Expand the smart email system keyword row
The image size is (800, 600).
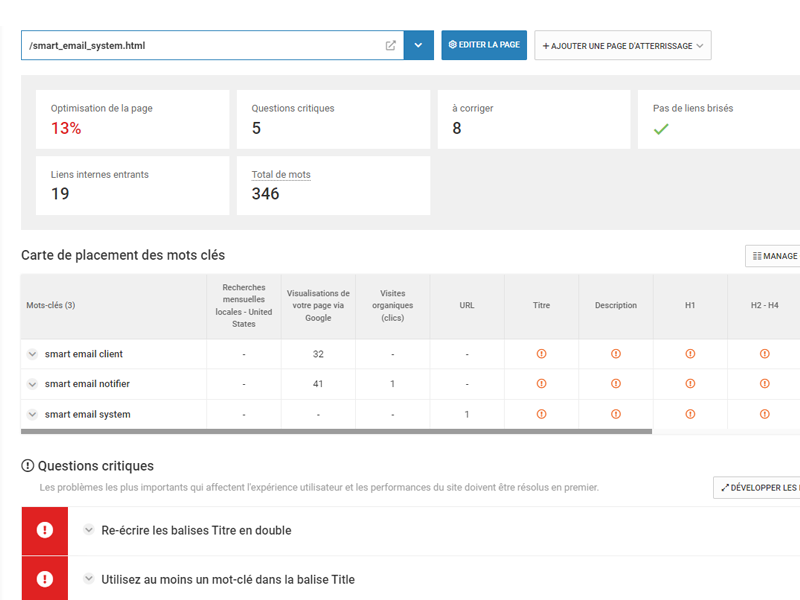[32, 414]
